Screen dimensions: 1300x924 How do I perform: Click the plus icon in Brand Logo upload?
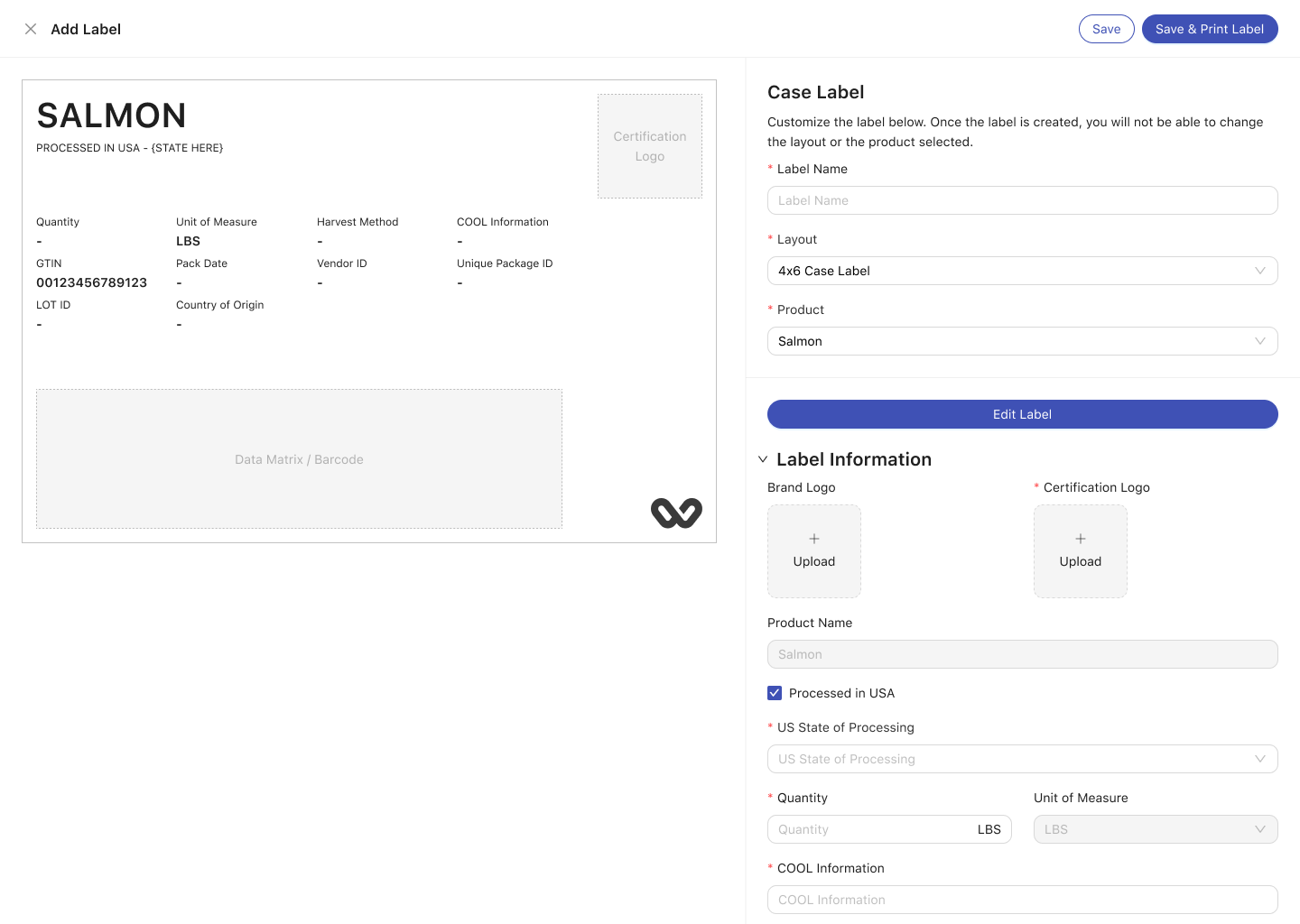(x=814, y=539)
